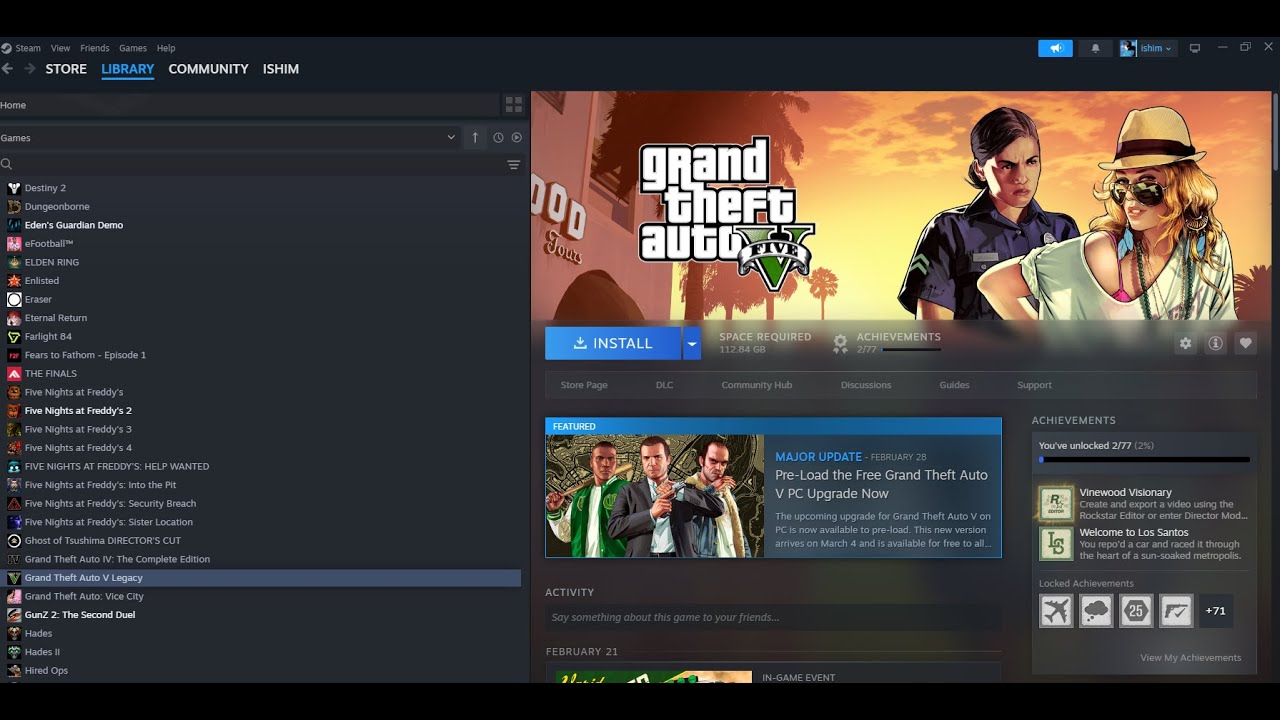The width and height of the screenshot is (1280, 720).
Task: Open the Home library button
Action: [x=249, y=105]
